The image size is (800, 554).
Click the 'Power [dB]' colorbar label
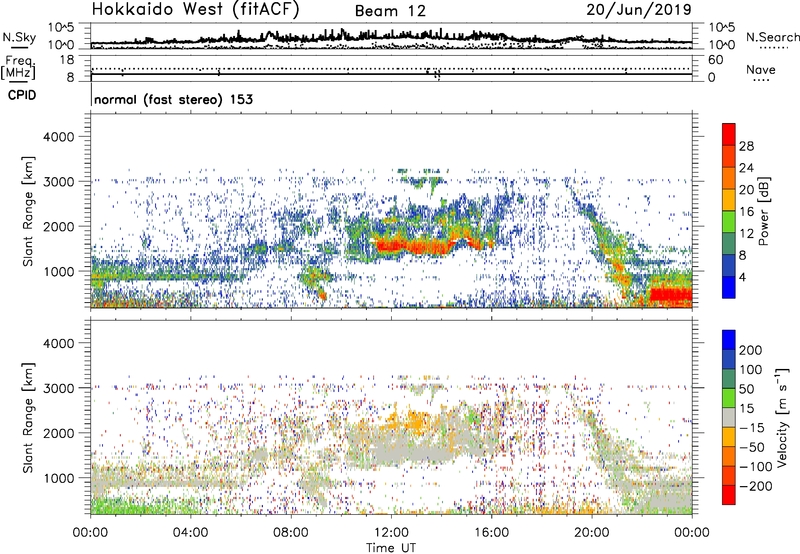[763, 211]
